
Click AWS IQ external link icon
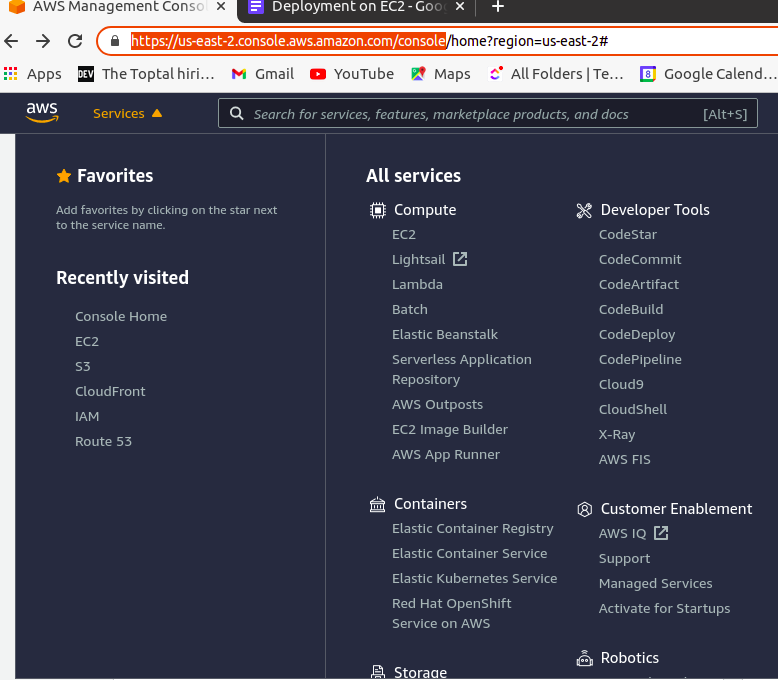pyautogui.click(x=661, y=533)
